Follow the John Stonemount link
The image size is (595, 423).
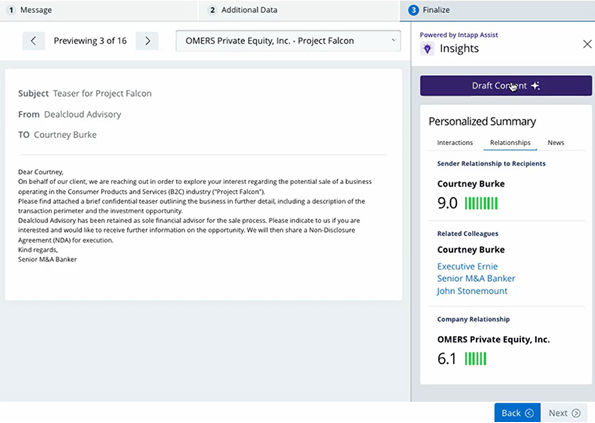(472, 291)
